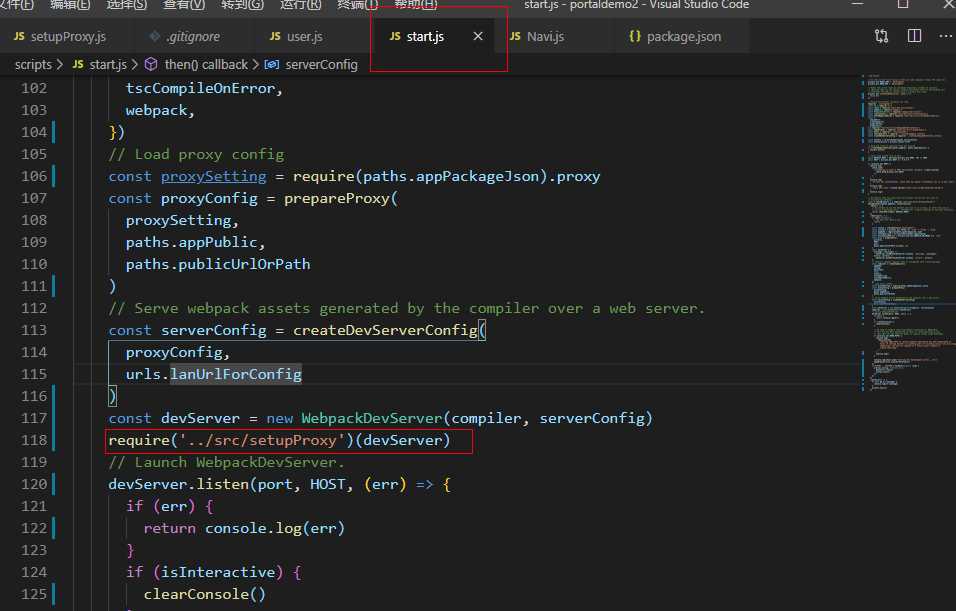Viewport: 956px width, 611px height.
Task: Click the clearConsole() call on line 125
Action: tap(205, 594)
